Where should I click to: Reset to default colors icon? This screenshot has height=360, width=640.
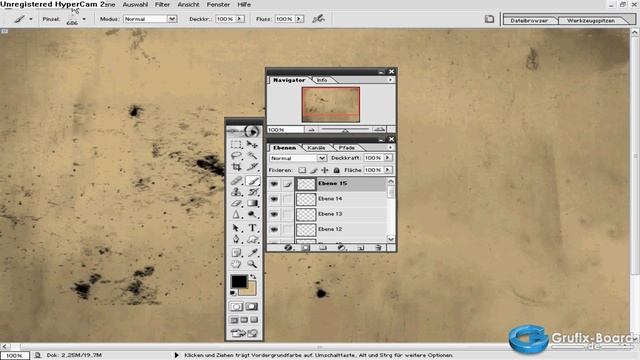(x=233, y=293)
